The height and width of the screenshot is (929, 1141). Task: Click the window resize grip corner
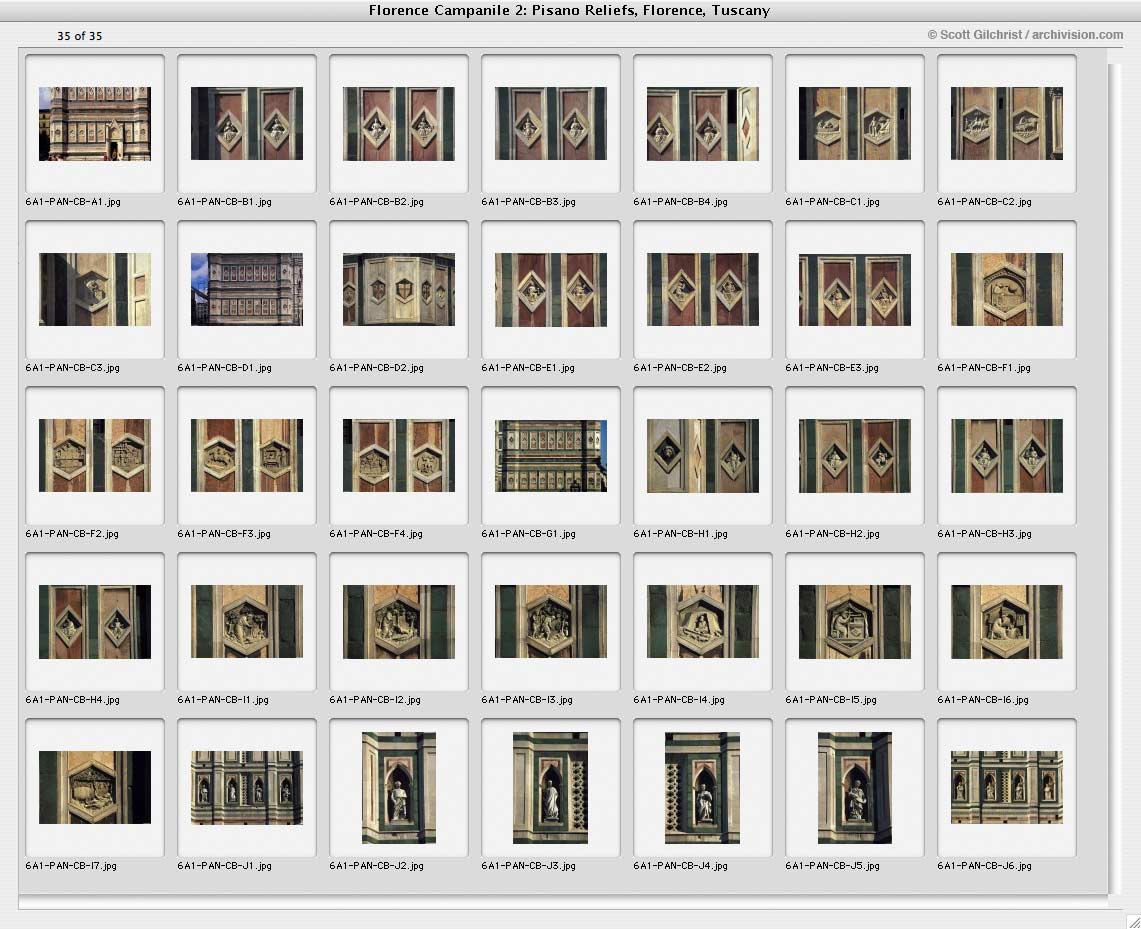click(1132, 920)
